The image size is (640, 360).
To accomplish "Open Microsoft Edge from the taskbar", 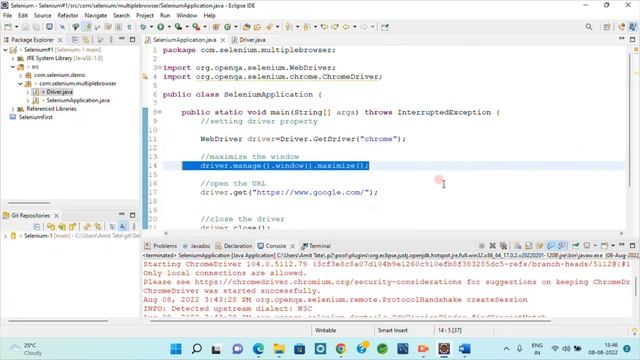I will click(x=258, y=349).
